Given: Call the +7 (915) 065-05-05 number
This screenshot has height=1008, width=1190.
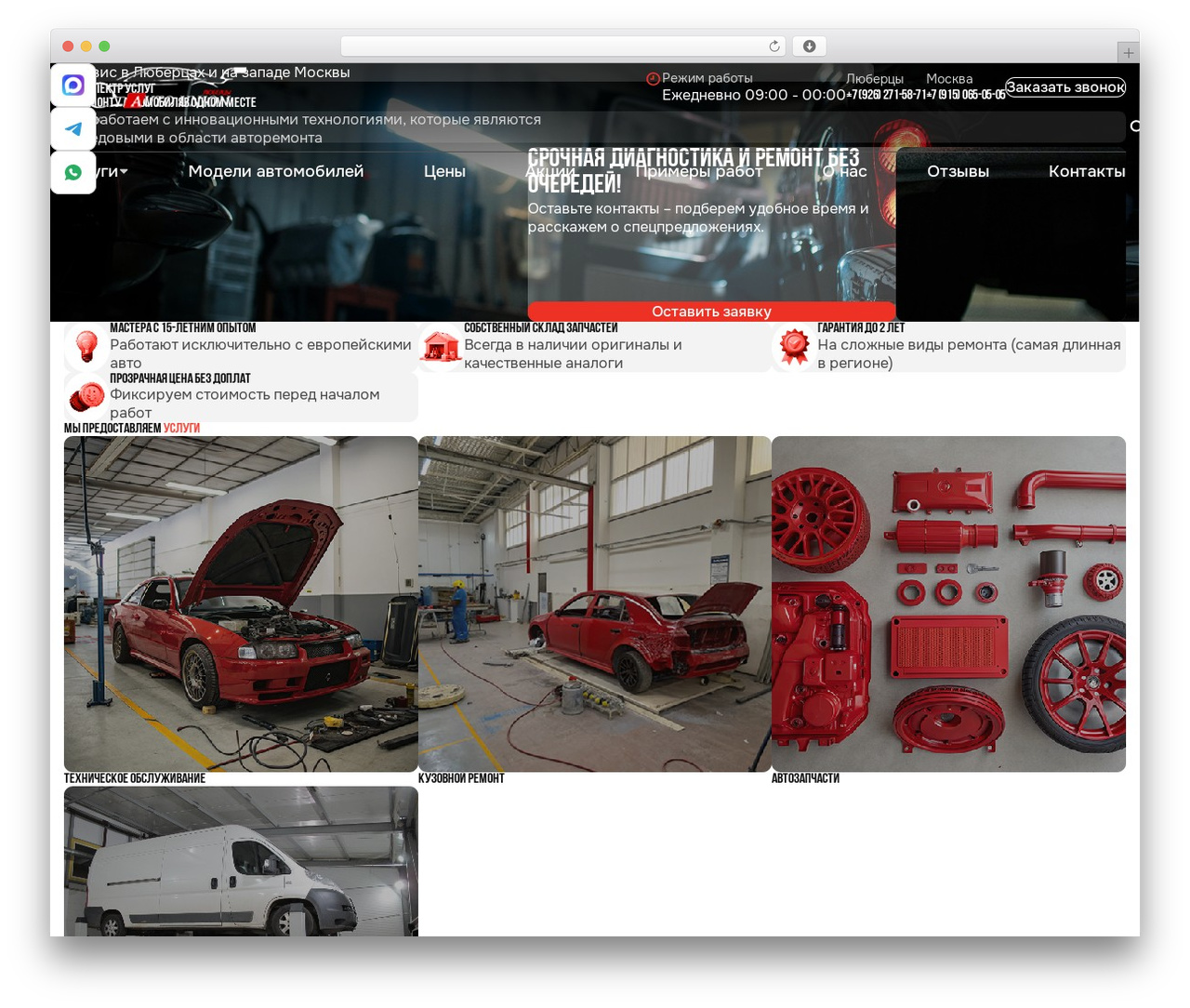Looking at the screenshot, I should [966, 95].
